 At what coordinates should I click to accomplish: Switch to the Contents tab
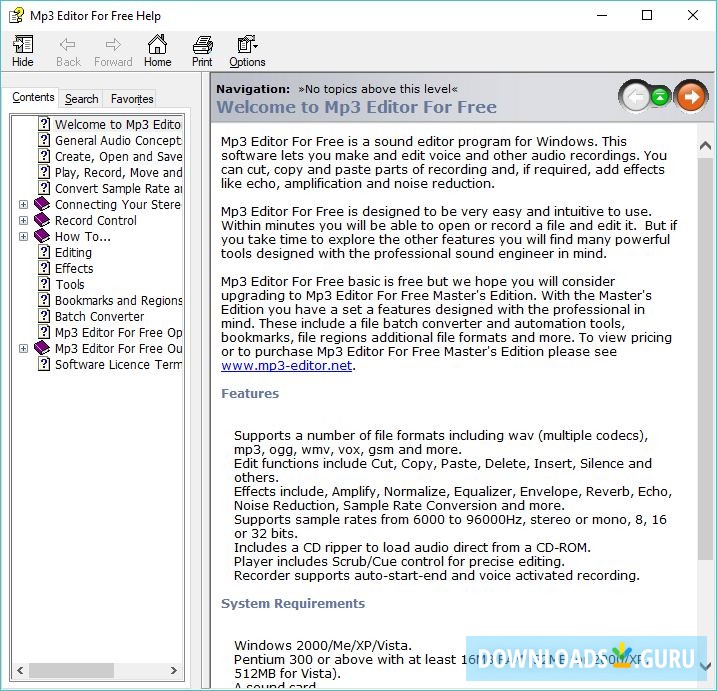(33, 97)
